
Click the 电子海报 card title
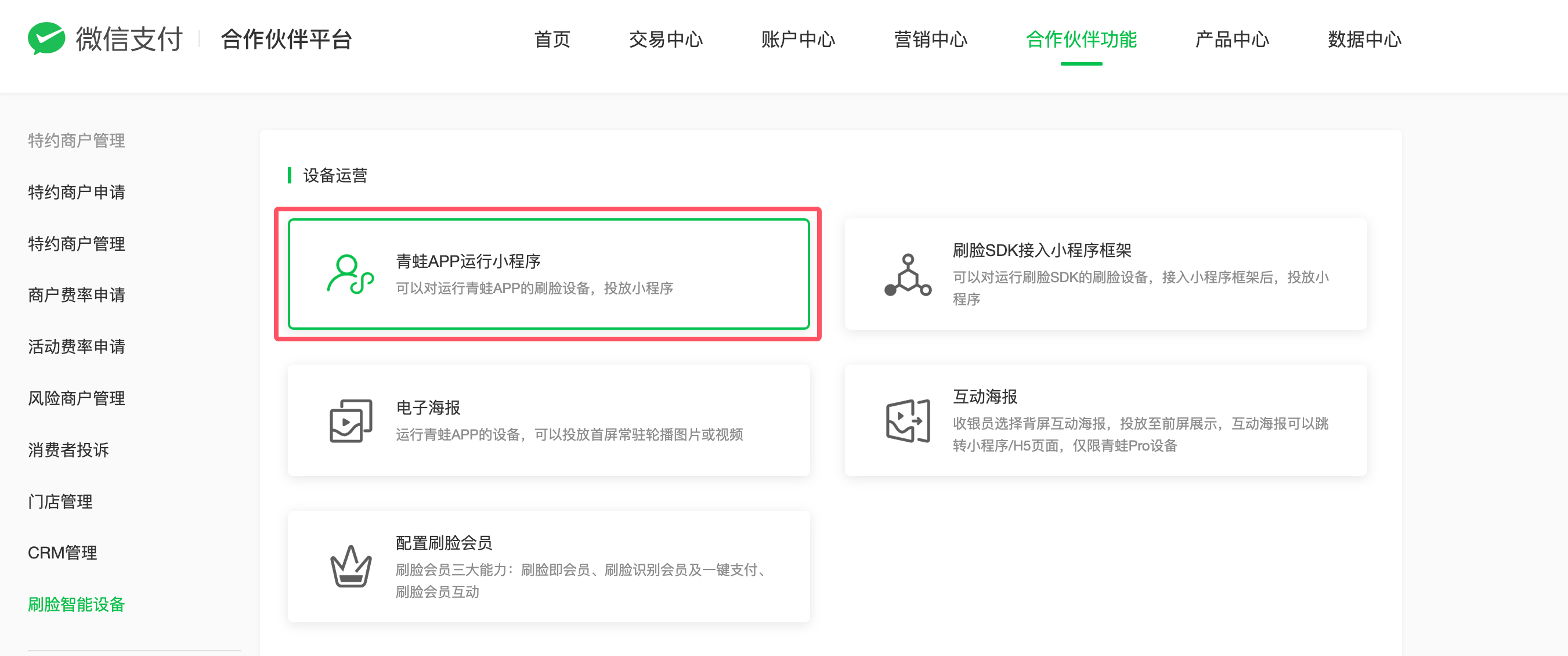[428, 408]
